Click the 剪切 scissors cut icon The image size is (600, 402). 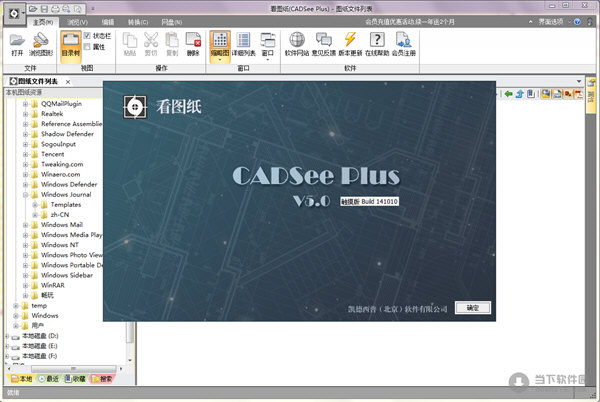pos(151,44)
